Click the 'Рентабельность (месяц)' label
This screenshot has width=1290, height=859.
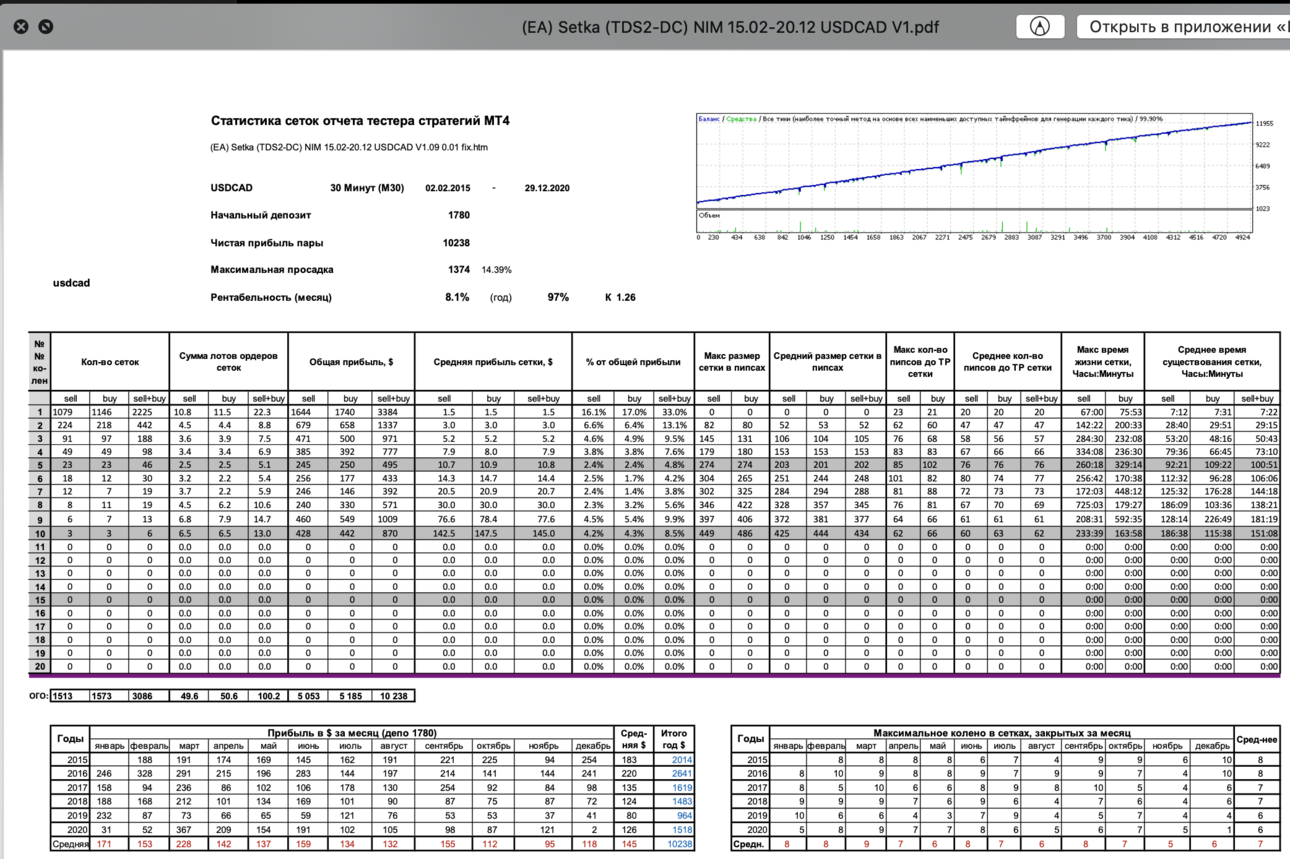tap(271, 298)
